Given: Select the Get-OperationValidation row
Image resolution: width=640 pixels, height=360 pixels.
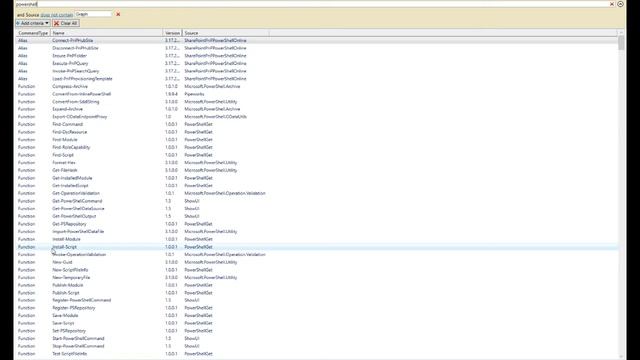Looking at the screenshot, I should pyautogui.click(x=317, y=193).
